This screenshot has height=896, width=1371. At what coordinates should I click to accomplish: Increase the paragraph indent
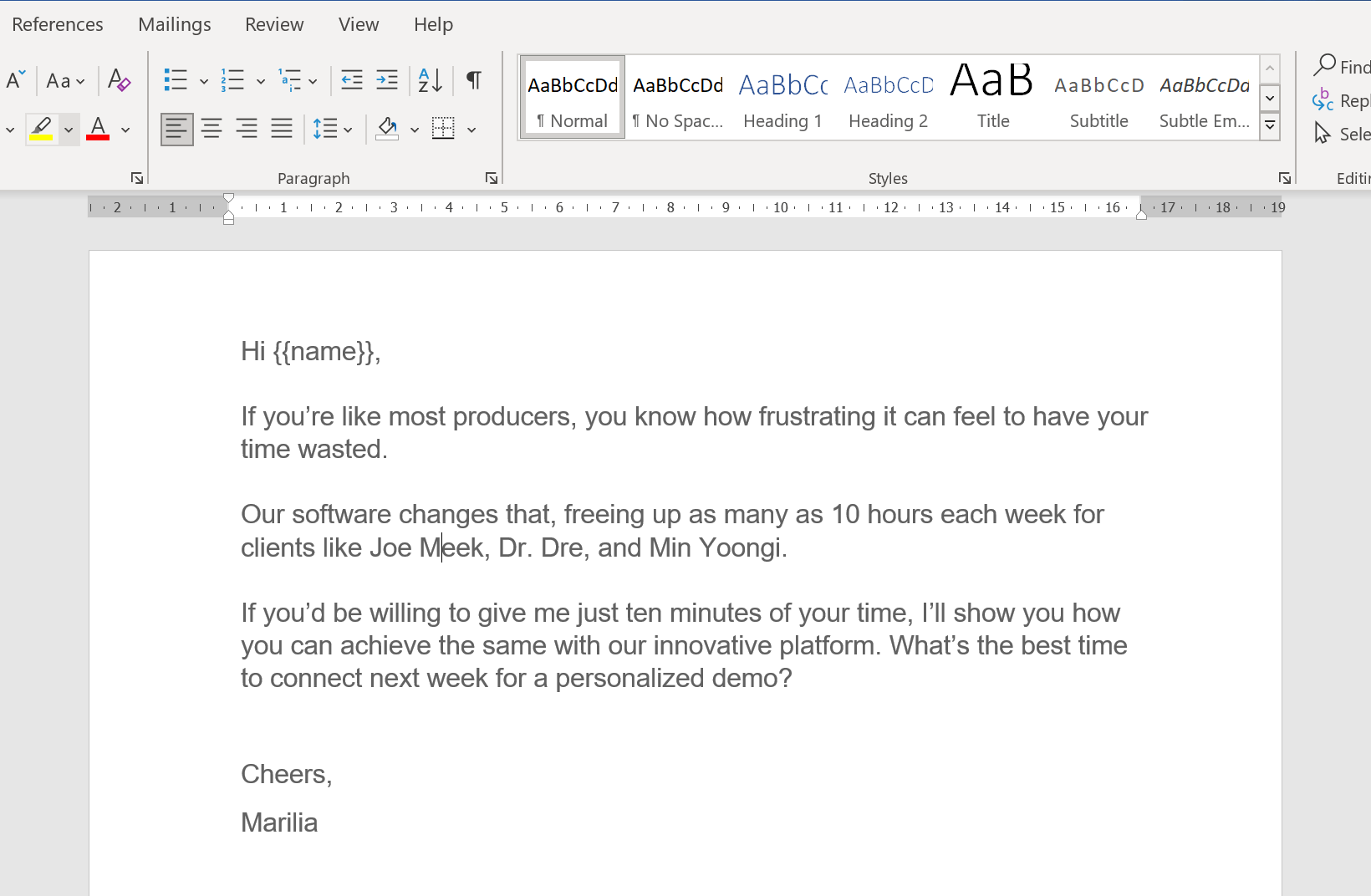click(x=386, y=79)
